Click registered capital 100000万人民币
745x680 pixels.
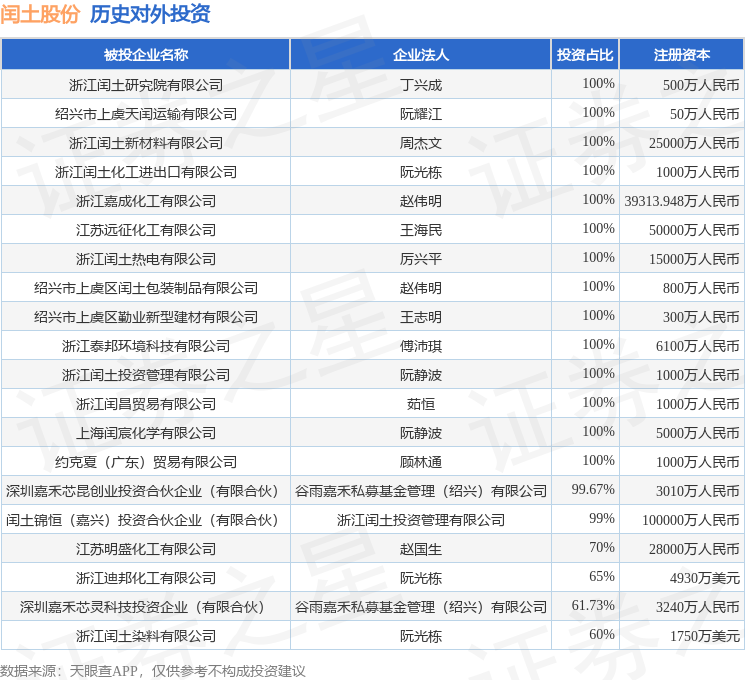click(691, 520)
